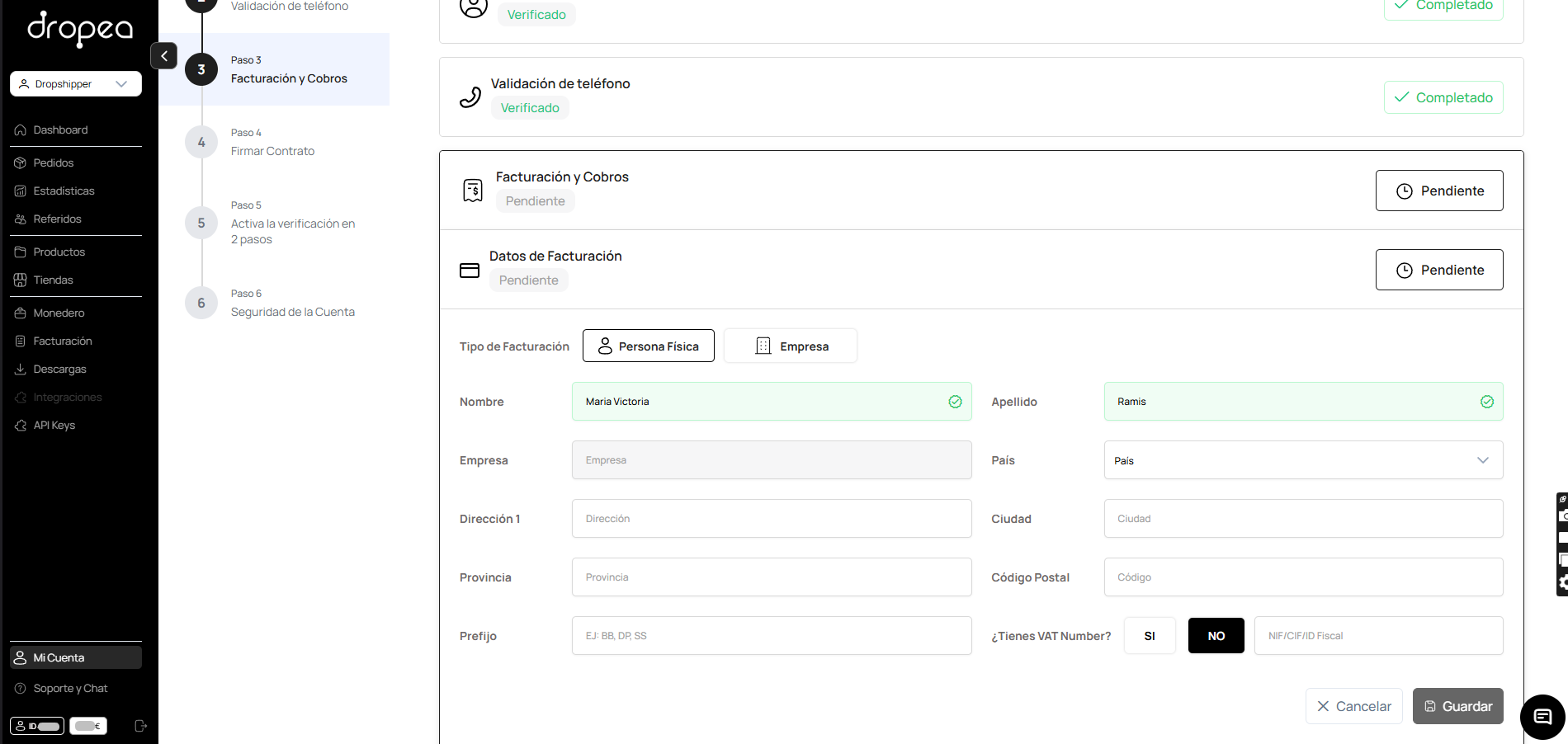Click the Soporte y Chat help icon
This screenshot has width=1568, height=744.
(x=21, y=689)
